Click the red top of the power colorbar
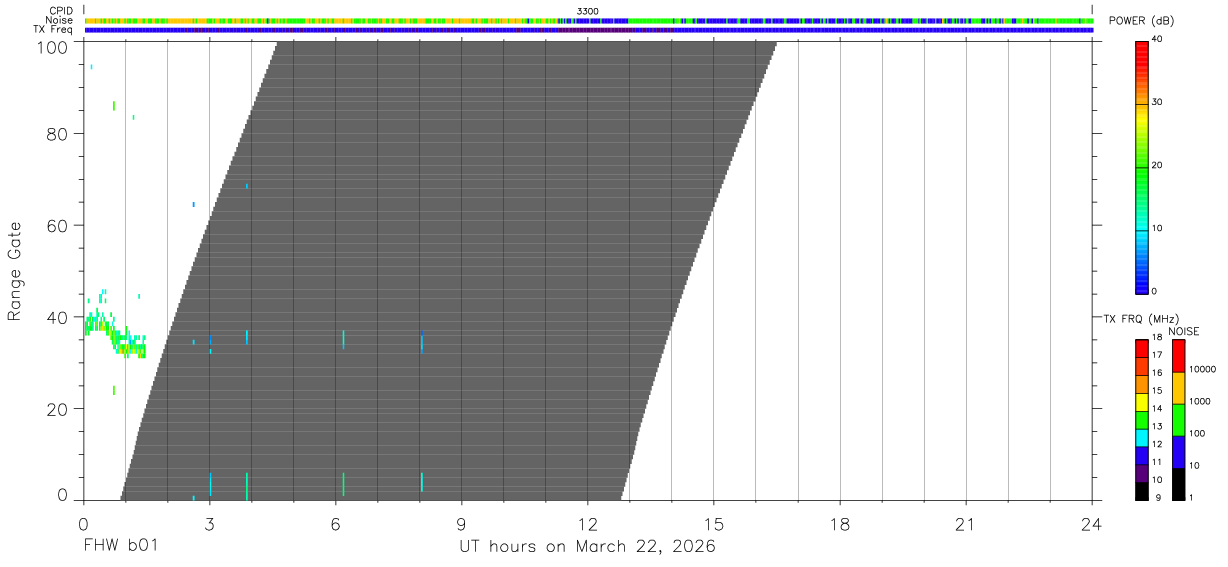The height and width of the screenshot is (567, 1228). (1141, 50)
